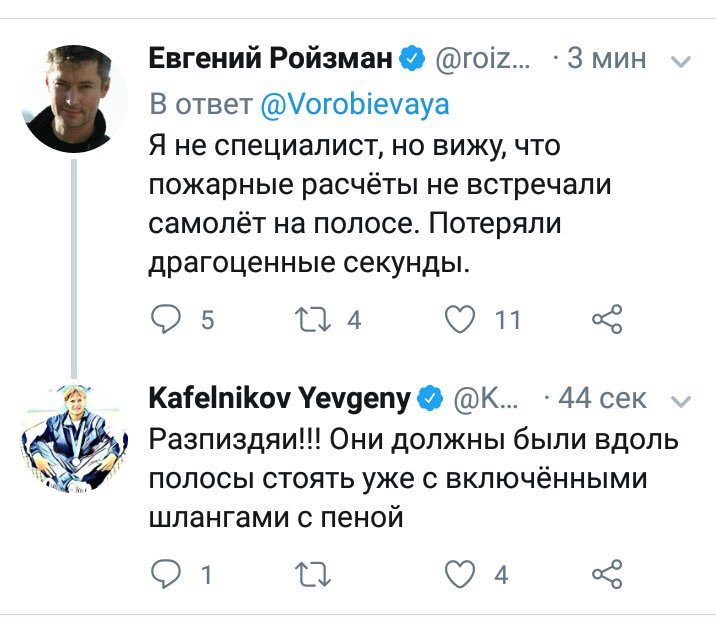
Task: Click the @K... handle in second tweet
Action: [x=485, y=399]
